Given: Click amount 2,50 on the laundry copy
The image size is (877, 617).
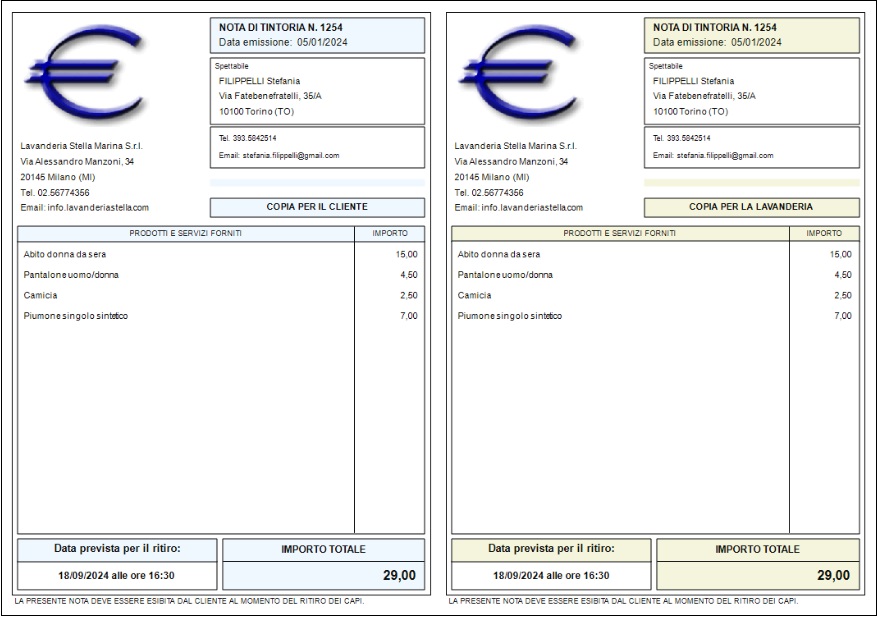Looking at the screenshot, I should pos(843,295).
